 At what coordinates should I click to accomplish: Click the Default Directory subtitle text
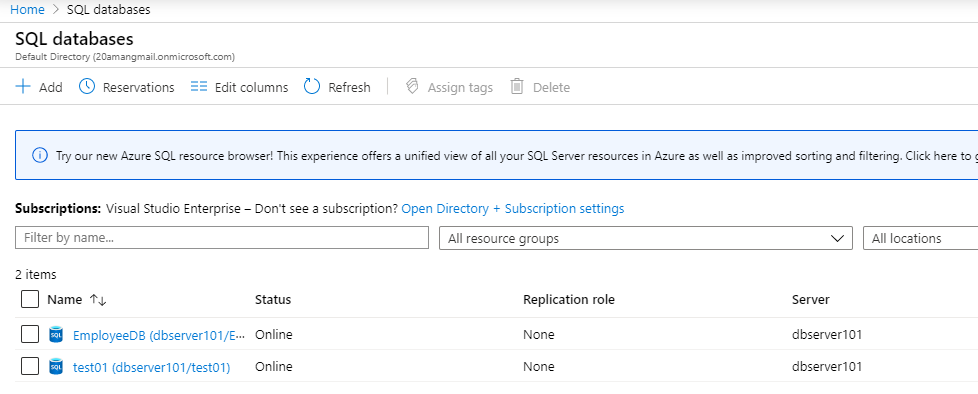pyautogui.click(x=125, y=57)
